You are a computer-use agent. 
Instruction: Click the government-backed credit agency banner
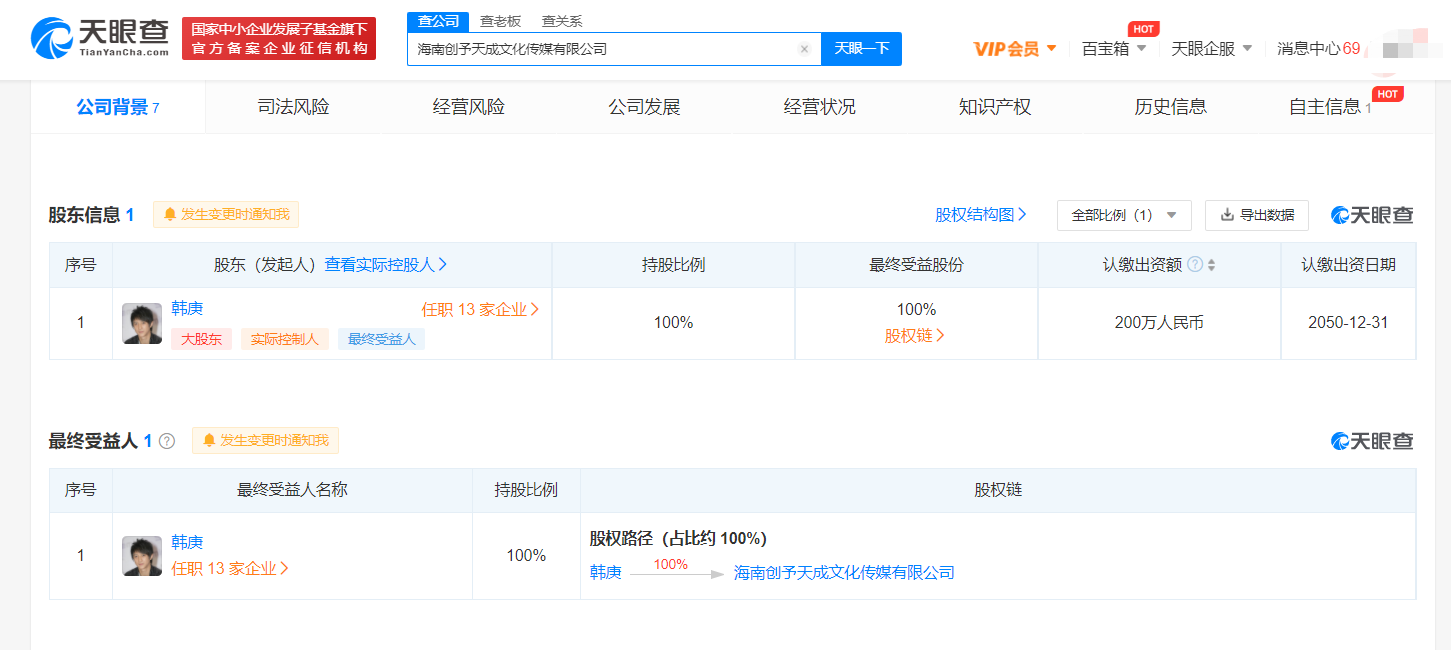pyautogui.click(x=279, y=39)
